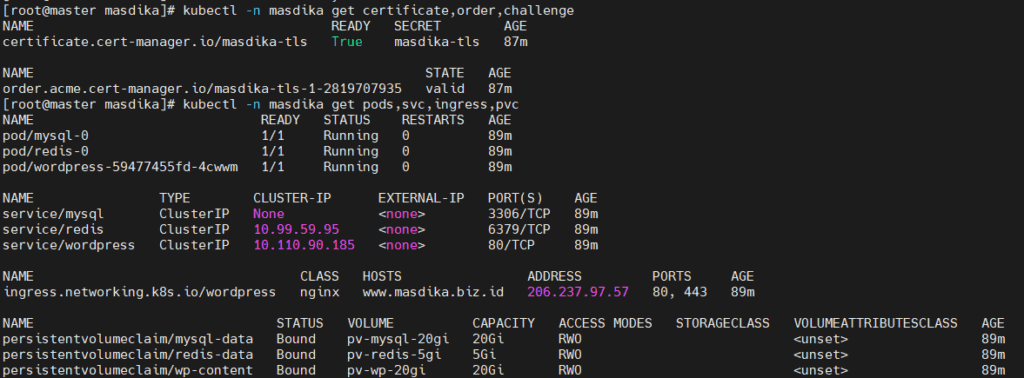The width and height of the screenshot is (1024, 378).
Task: Click the valid order state
Action: pos(445,89)
